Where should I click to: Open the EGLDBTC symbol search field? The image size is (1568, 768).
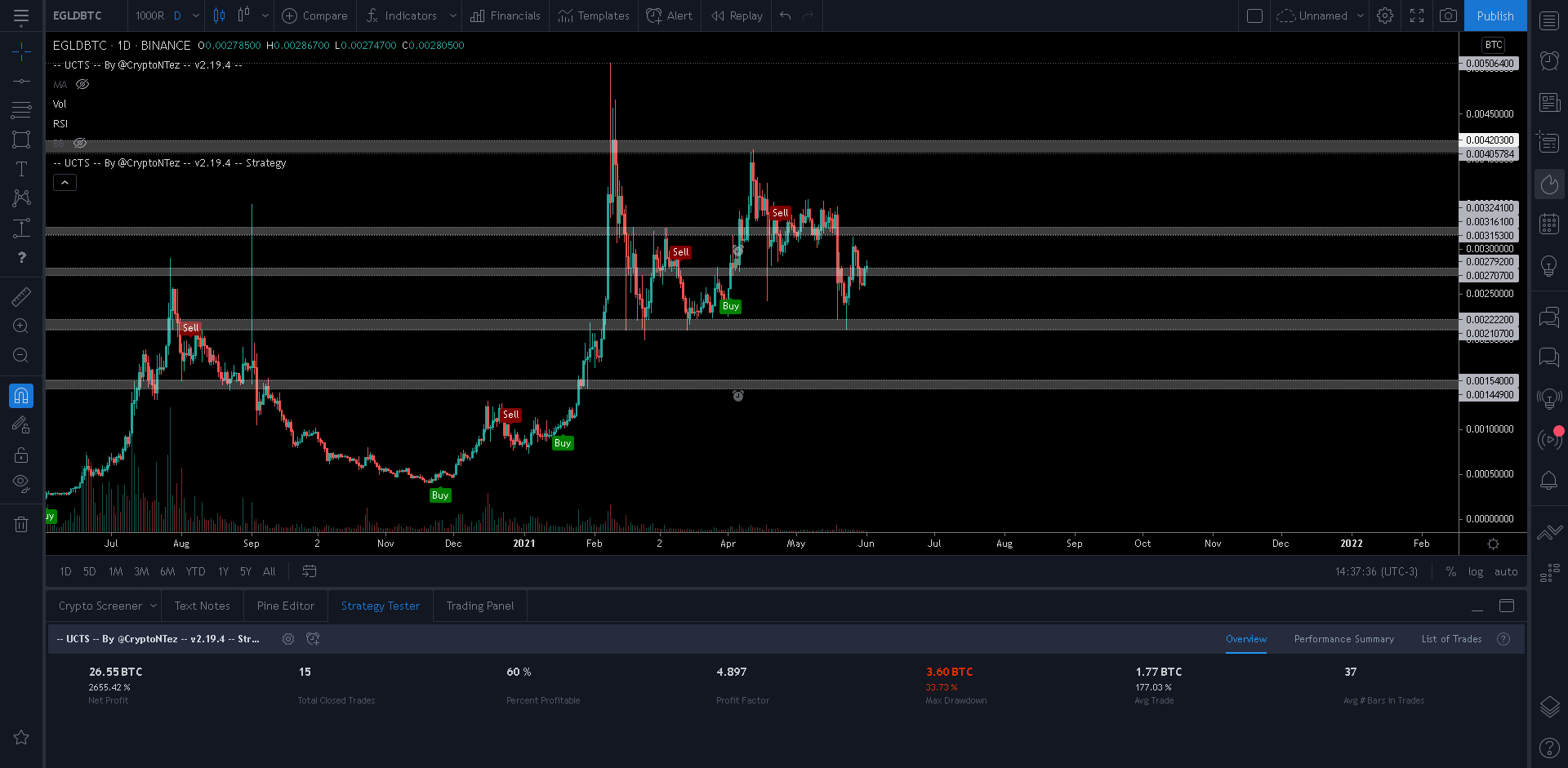[78, 16]
